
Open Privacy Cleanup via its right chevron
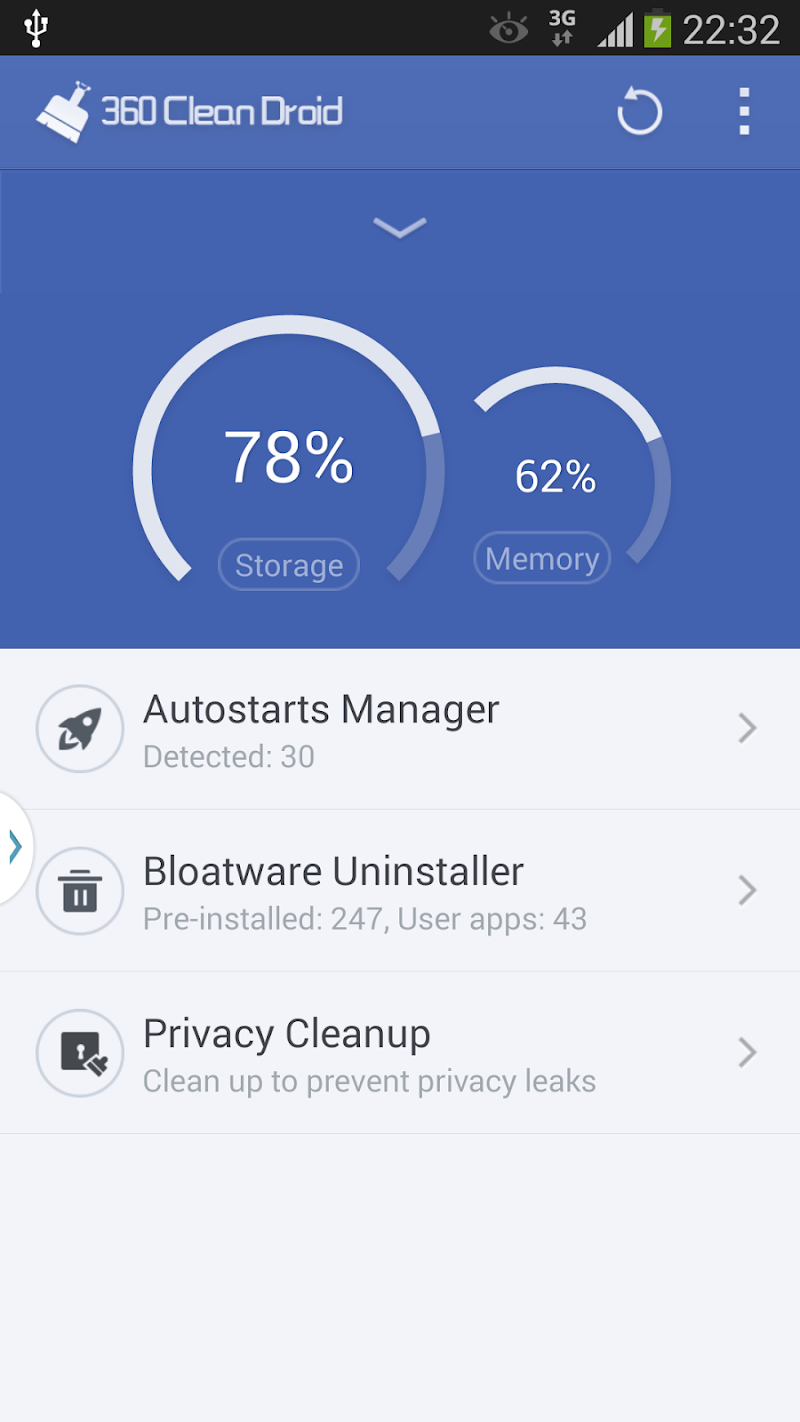746,1052
